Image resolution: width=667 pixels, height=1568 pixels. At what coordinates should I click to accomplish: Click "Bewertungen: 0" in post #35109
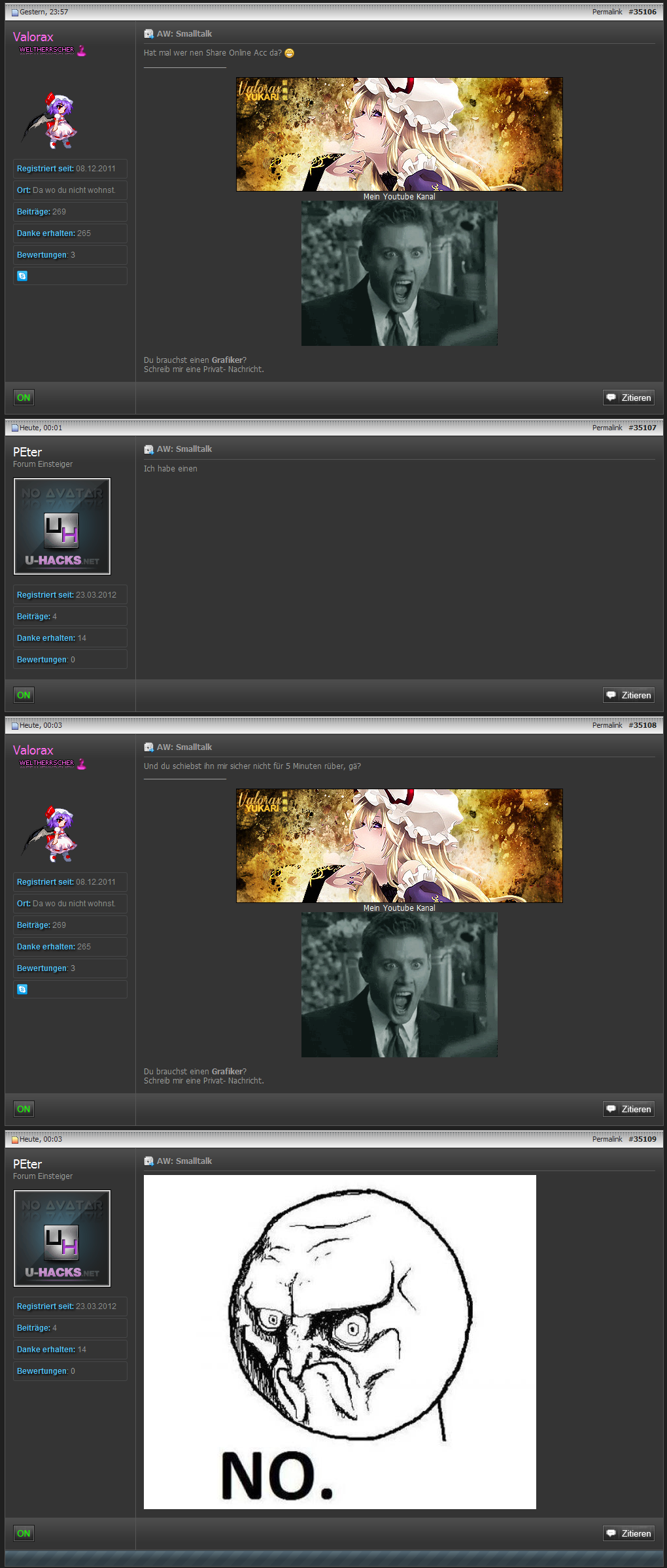[70, 1371]
